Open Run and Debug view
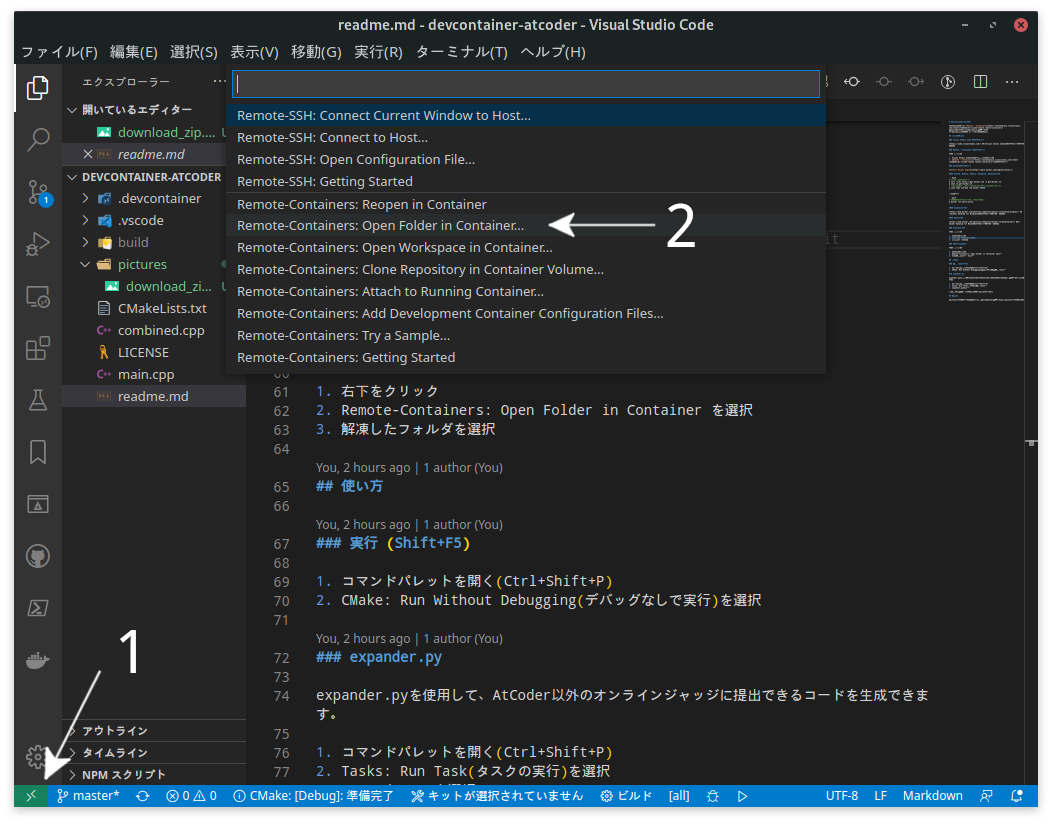Image resolution: width=1052 pixels, height=824 pixels. (x=38, y=244)
